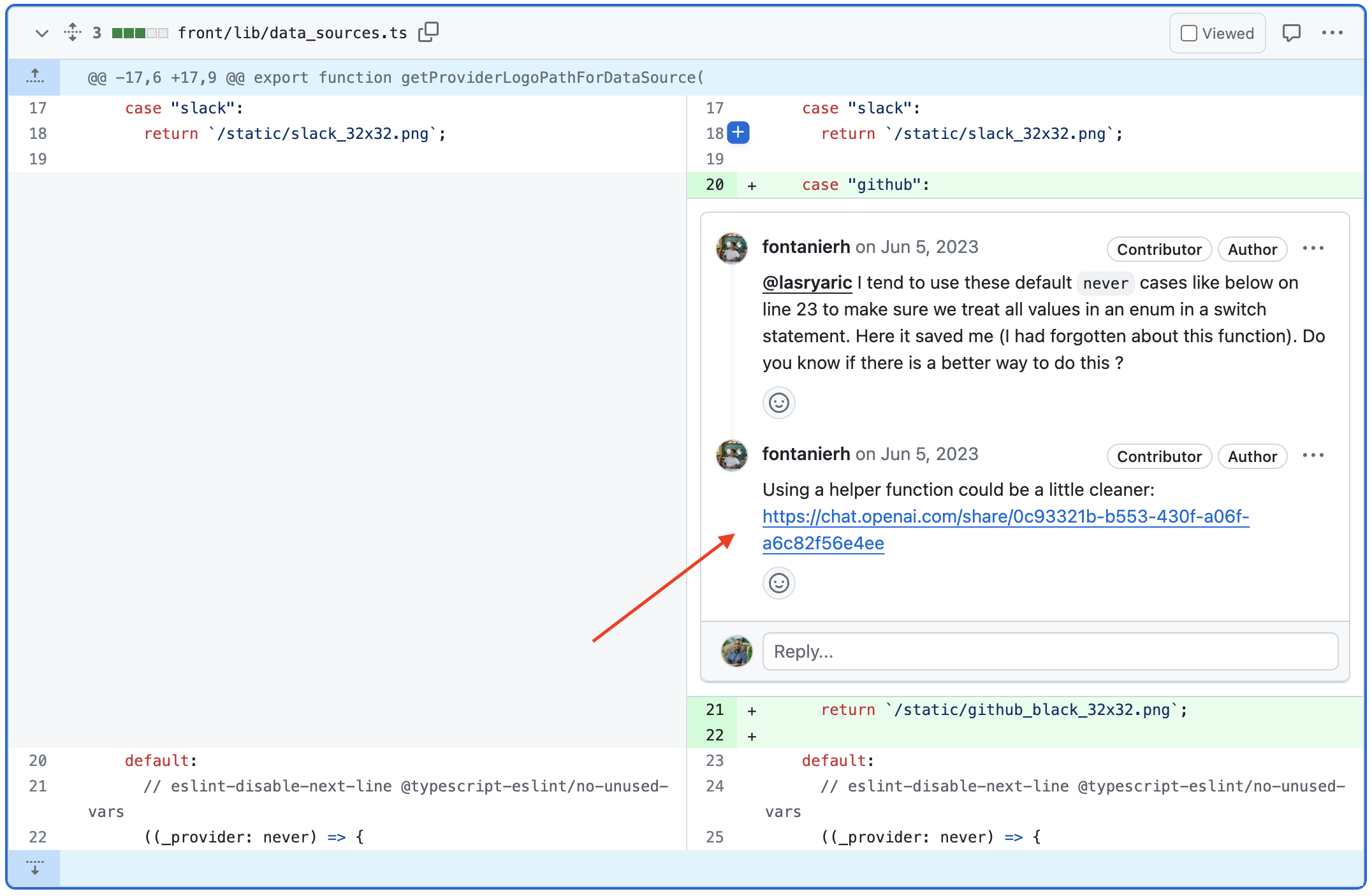Open the @lasryaric user mention
This screenshot has width=1372, height=896.
806,282
